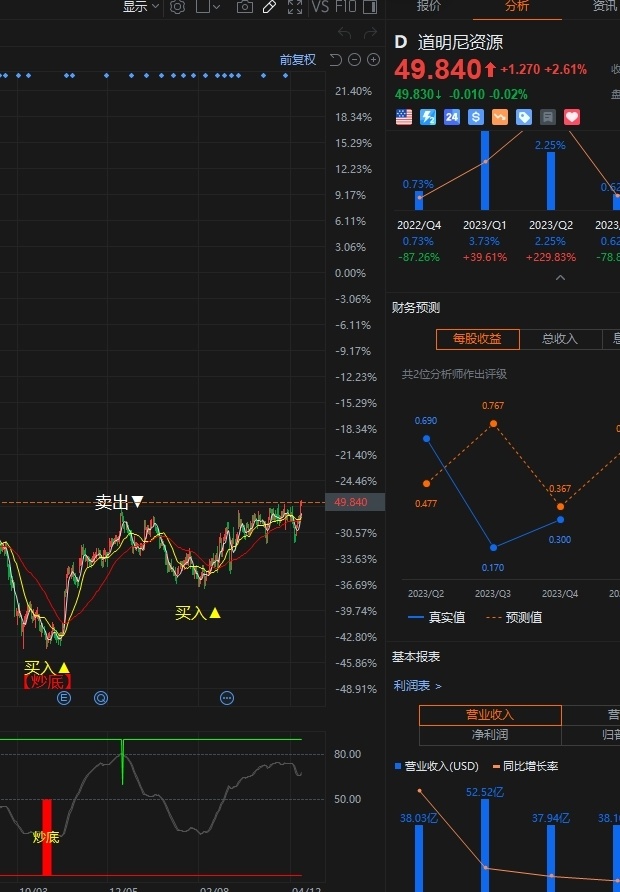This screenshot has width=620, height=892.
Task: Open the VS comparison tool
Action: (x=321, y=7)
